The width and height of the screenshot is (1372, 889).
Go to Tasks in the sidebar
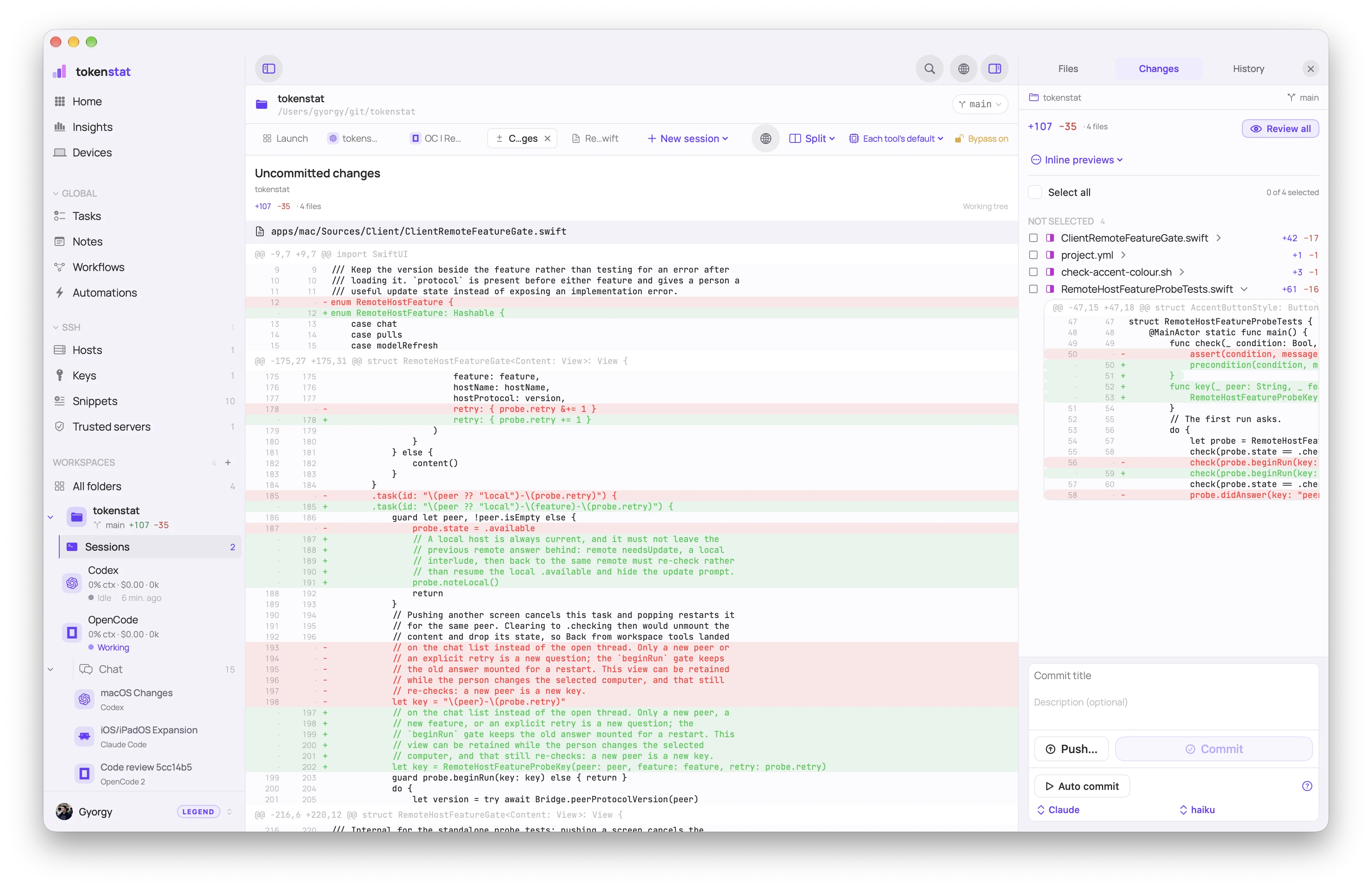click(86, 216)
